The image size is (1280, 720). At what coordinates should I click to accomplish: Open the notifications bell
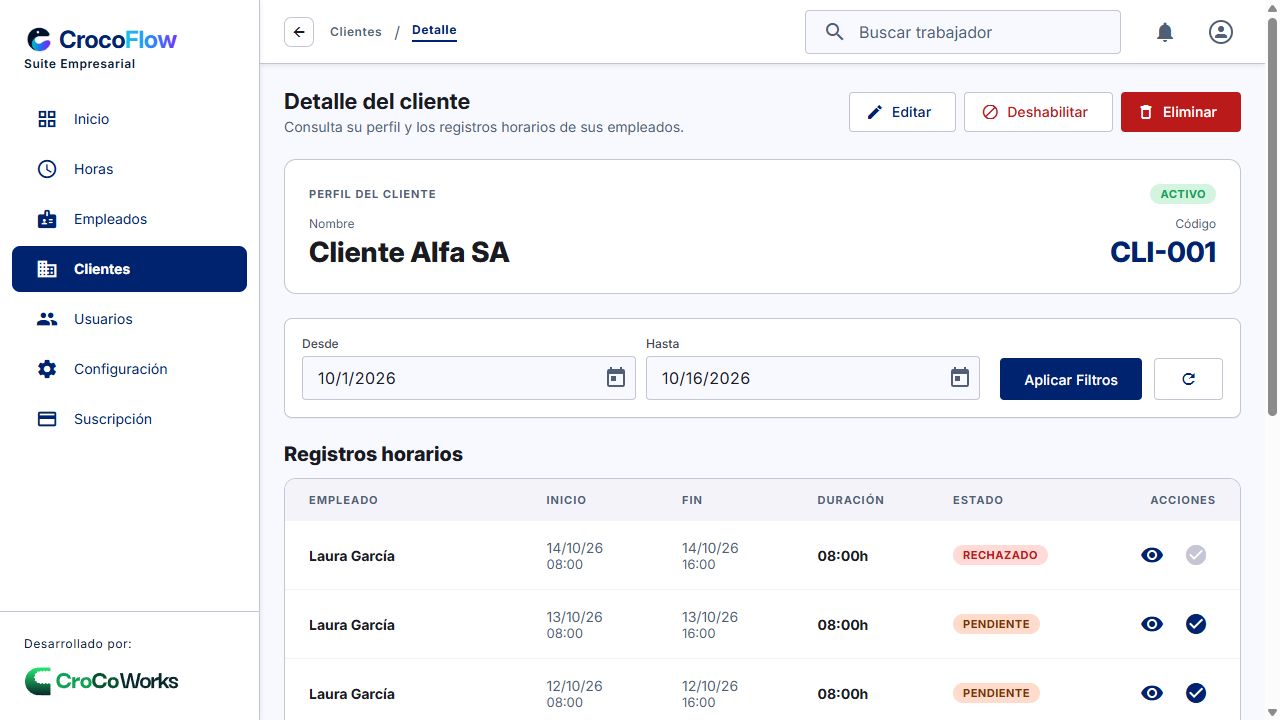click(1165, 32)
